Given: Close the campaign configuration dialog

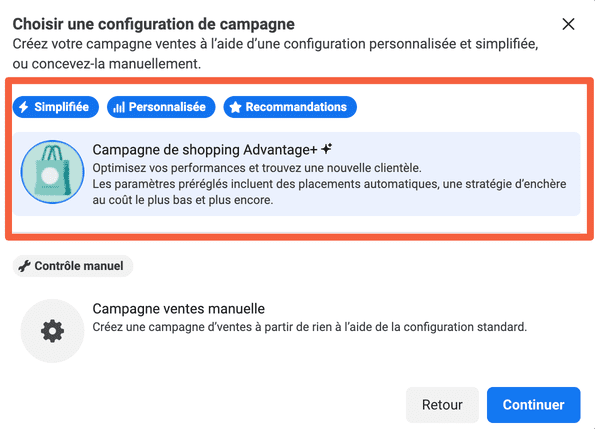Looking at the screenshot, I should [568, 24].
